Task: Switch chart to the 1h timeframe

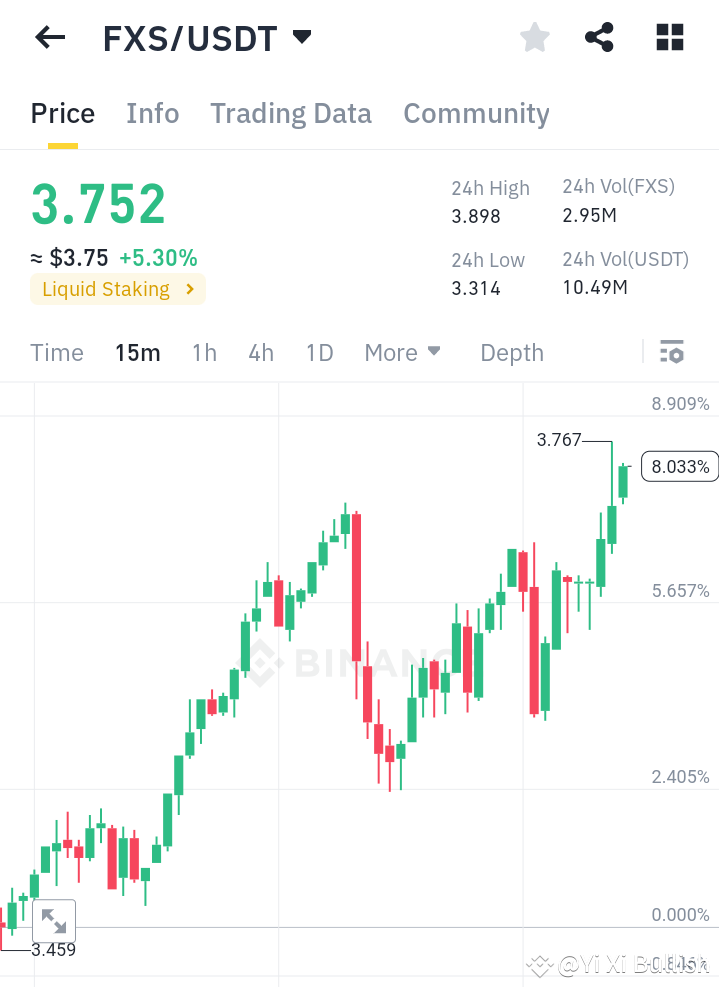Action: pyautogui.click(x=204, y=352)
